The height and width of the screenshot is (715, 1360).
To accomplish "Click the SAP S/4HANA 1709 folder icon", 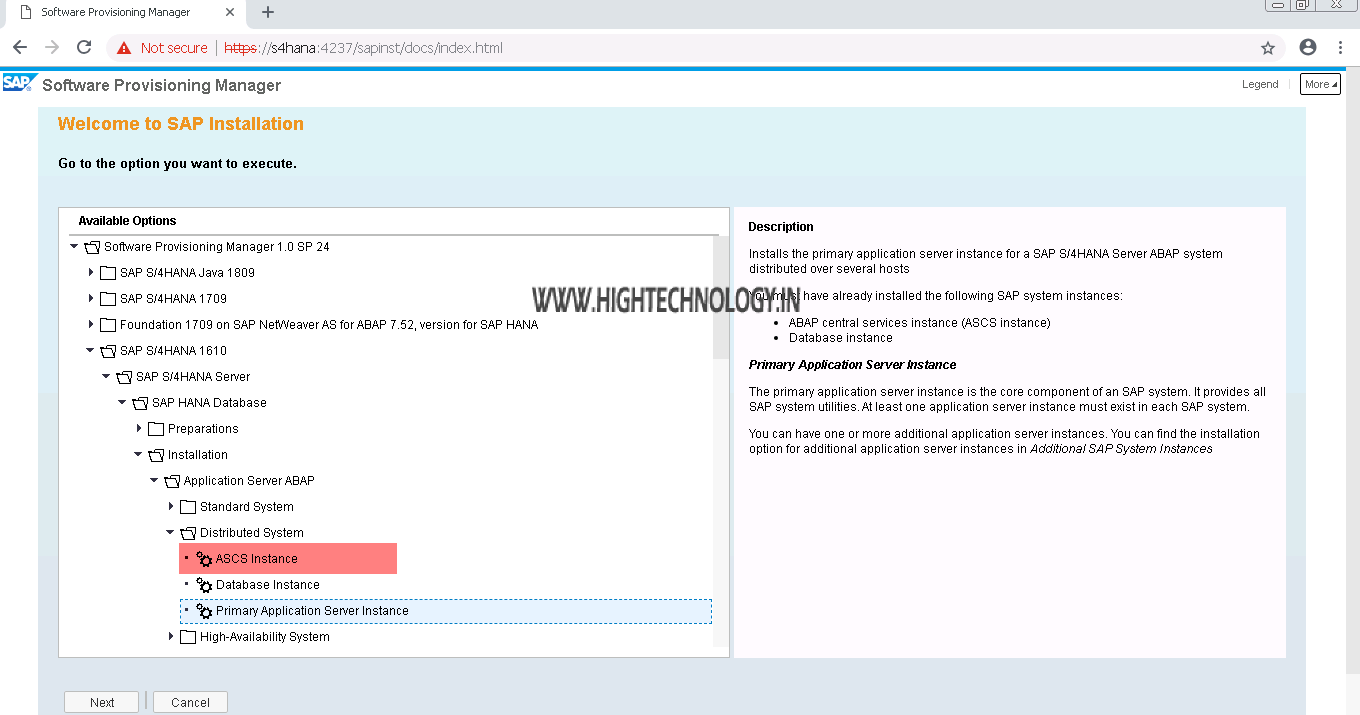I will [x=108, y=299].
